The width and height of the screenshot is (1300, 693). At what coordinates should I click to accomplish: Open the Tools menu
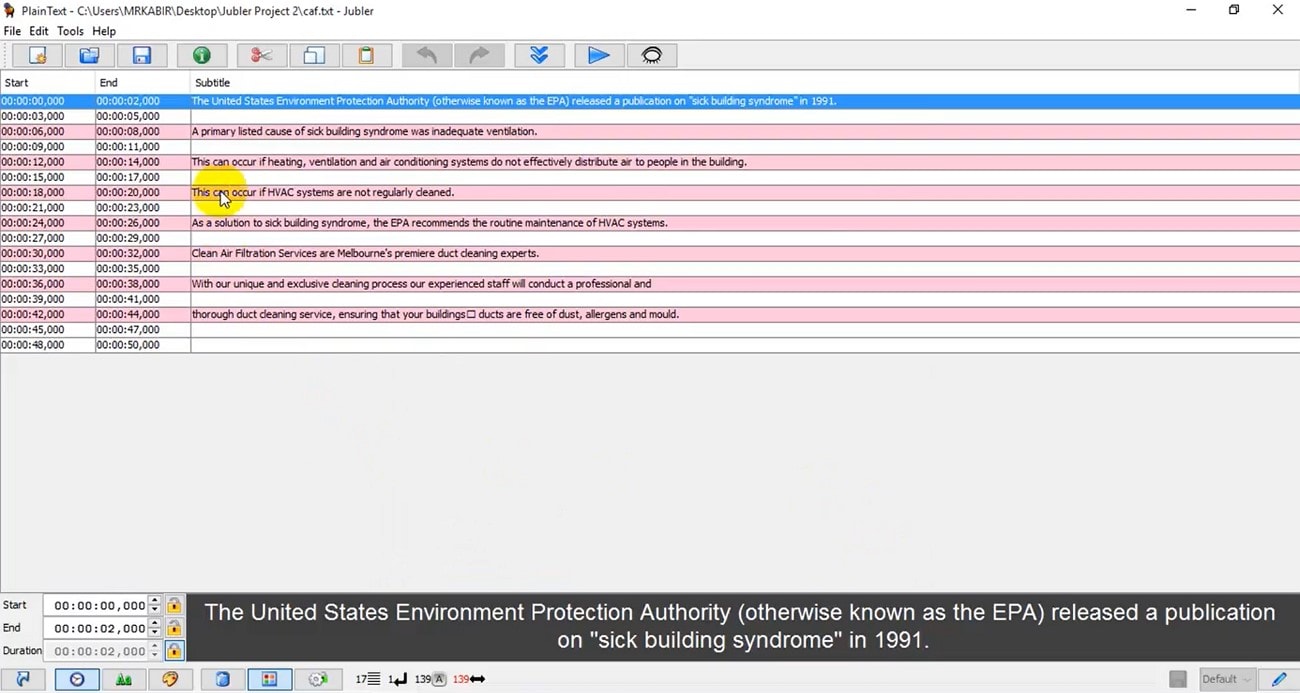click(x=70, y=31)
